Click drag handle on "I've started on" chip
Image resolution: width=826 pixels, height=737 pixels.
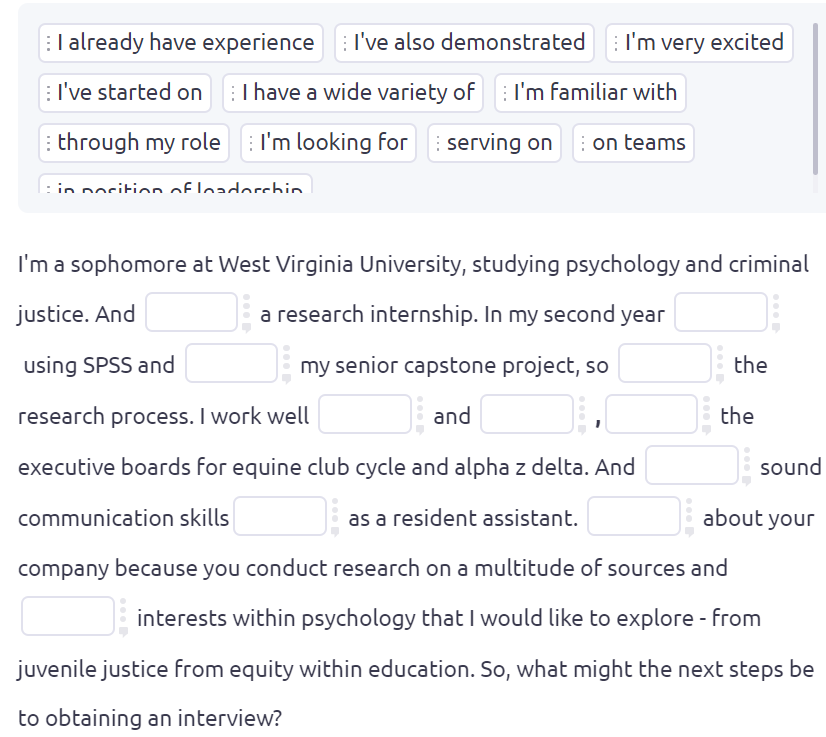[48, 93]
